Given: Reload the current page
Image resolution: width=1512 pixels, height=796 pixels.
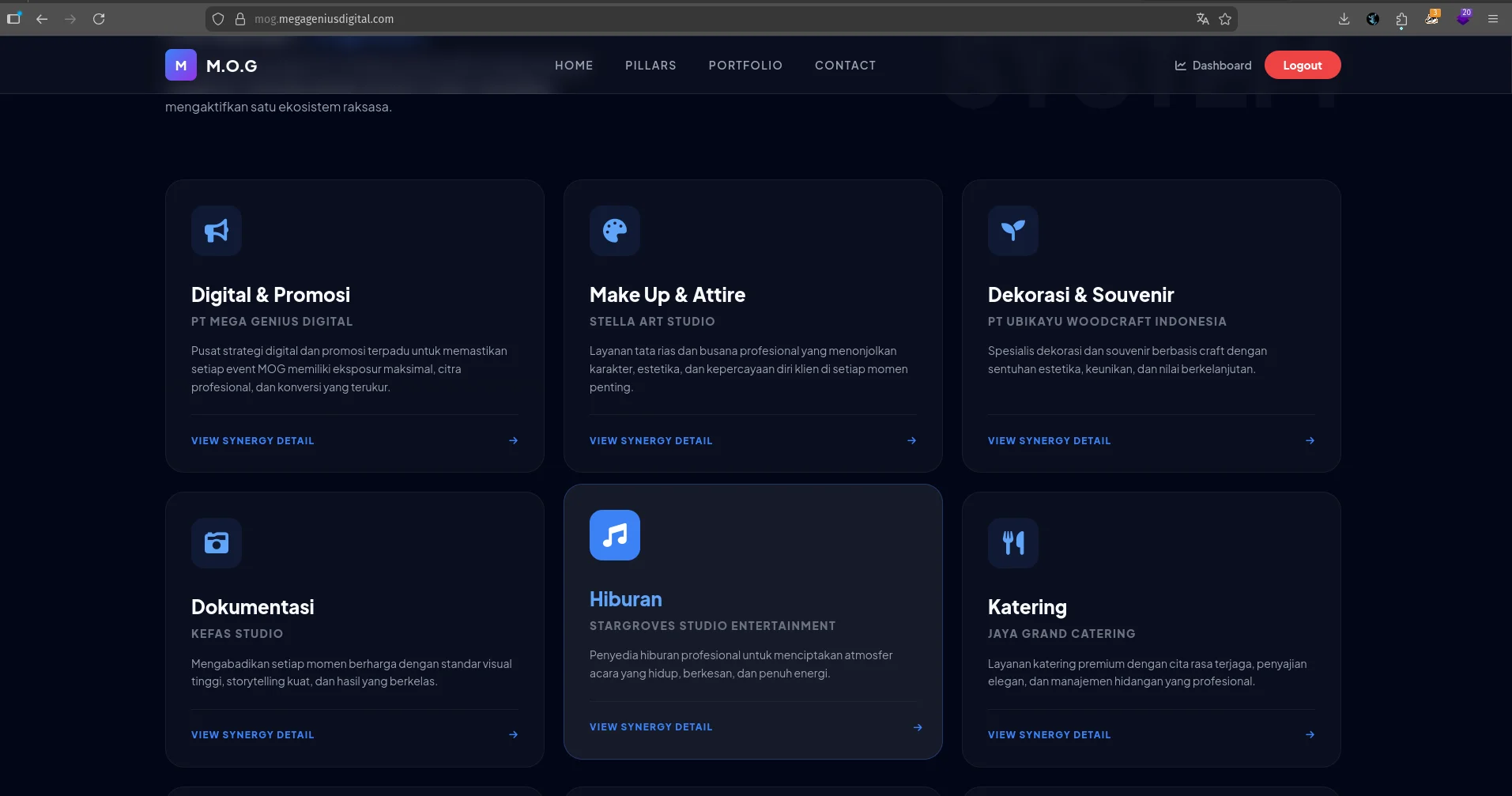Looking at the screenshot, I should point(99,19).
